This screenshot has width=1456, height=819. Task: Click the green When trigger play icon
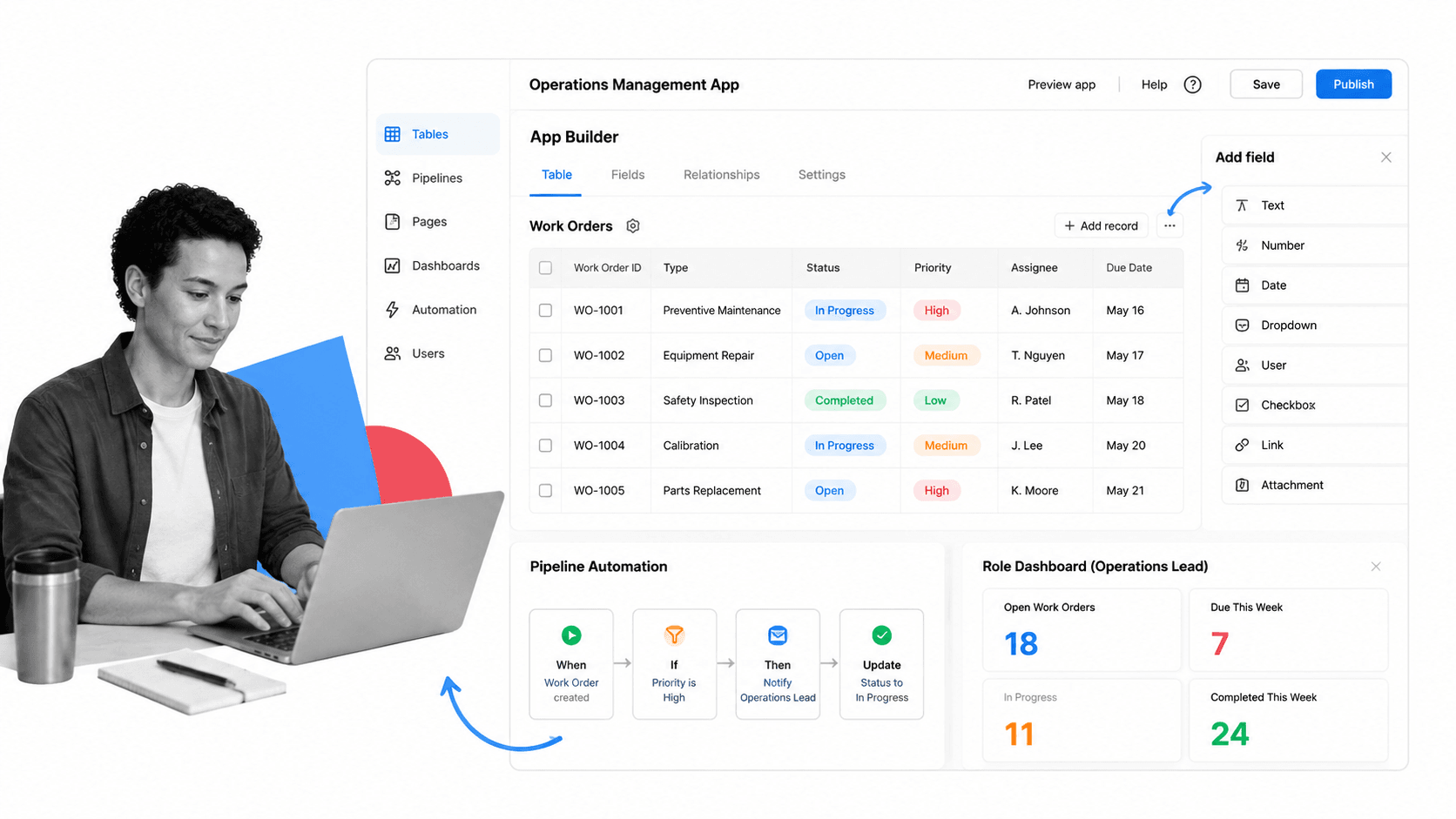pyautogui.click(x=571, y=635)
